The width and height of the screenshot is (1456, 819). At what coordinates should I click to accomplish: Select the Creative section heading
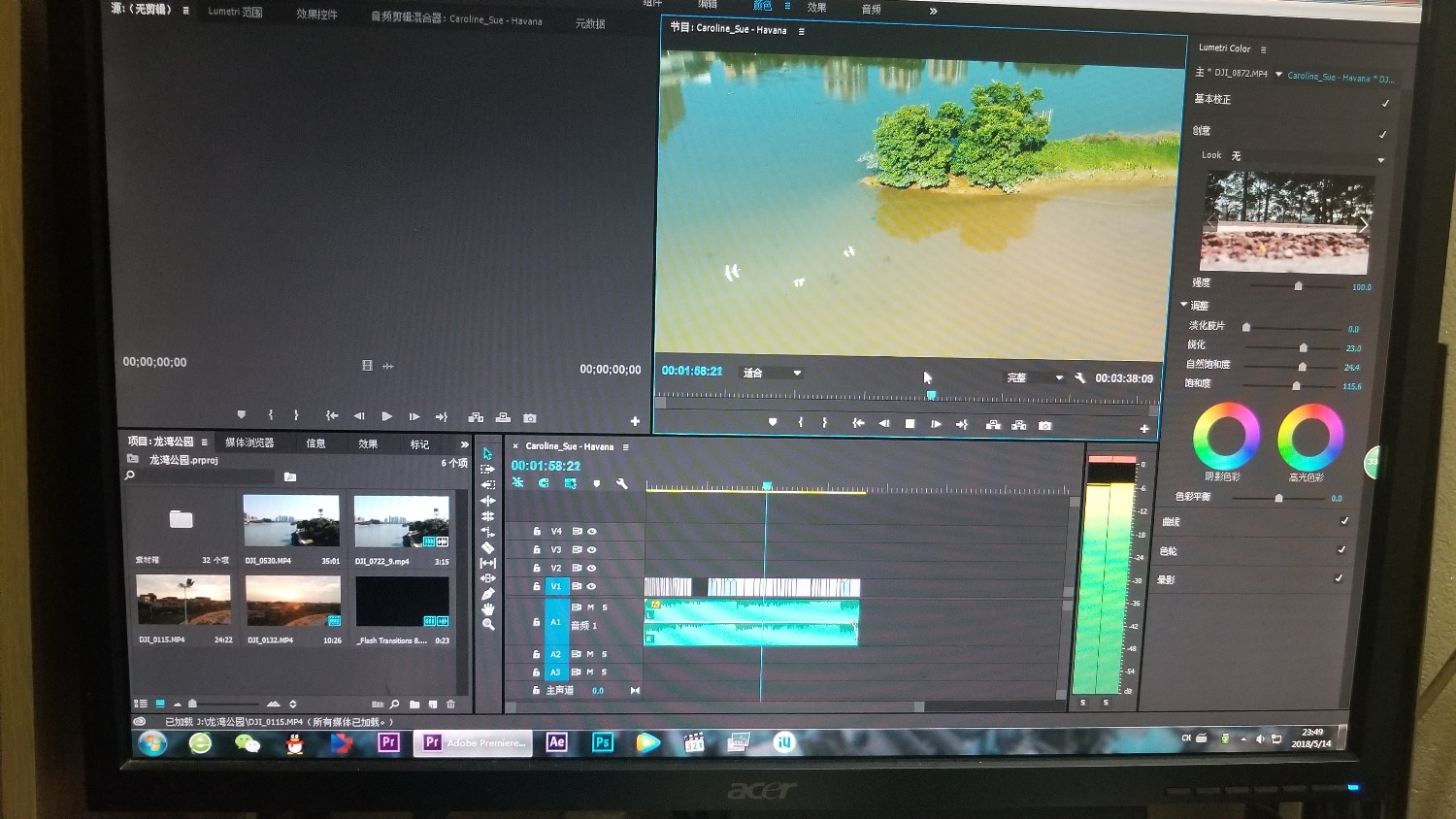coord(1202,130)
